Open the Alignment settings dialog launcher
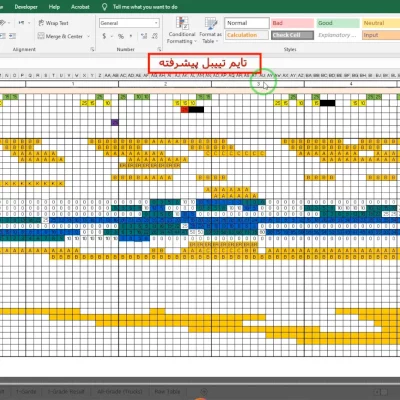The width and height of the screenshot is (400, 400). [92, 49]
